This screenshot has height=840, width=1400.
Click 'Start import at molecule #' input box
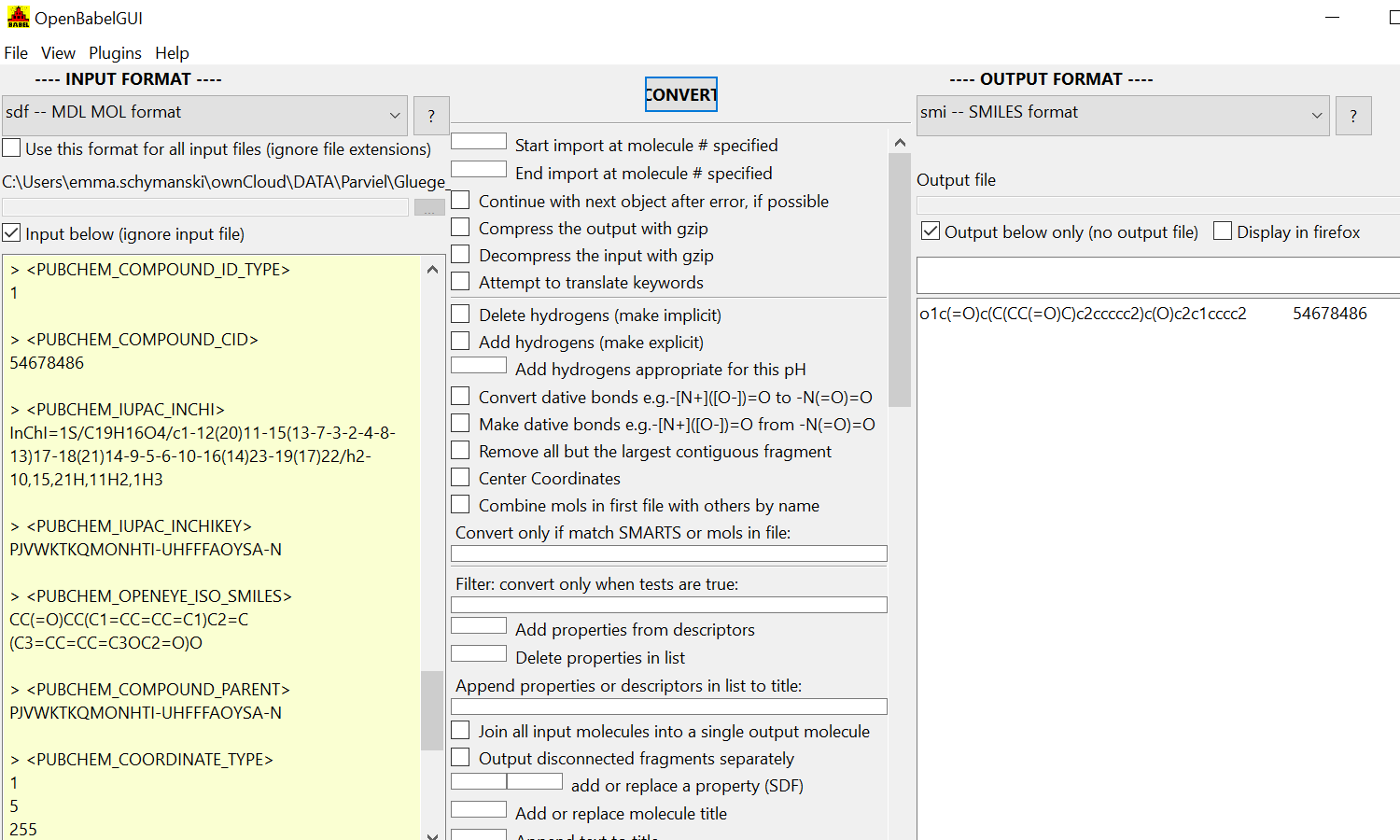479,141
